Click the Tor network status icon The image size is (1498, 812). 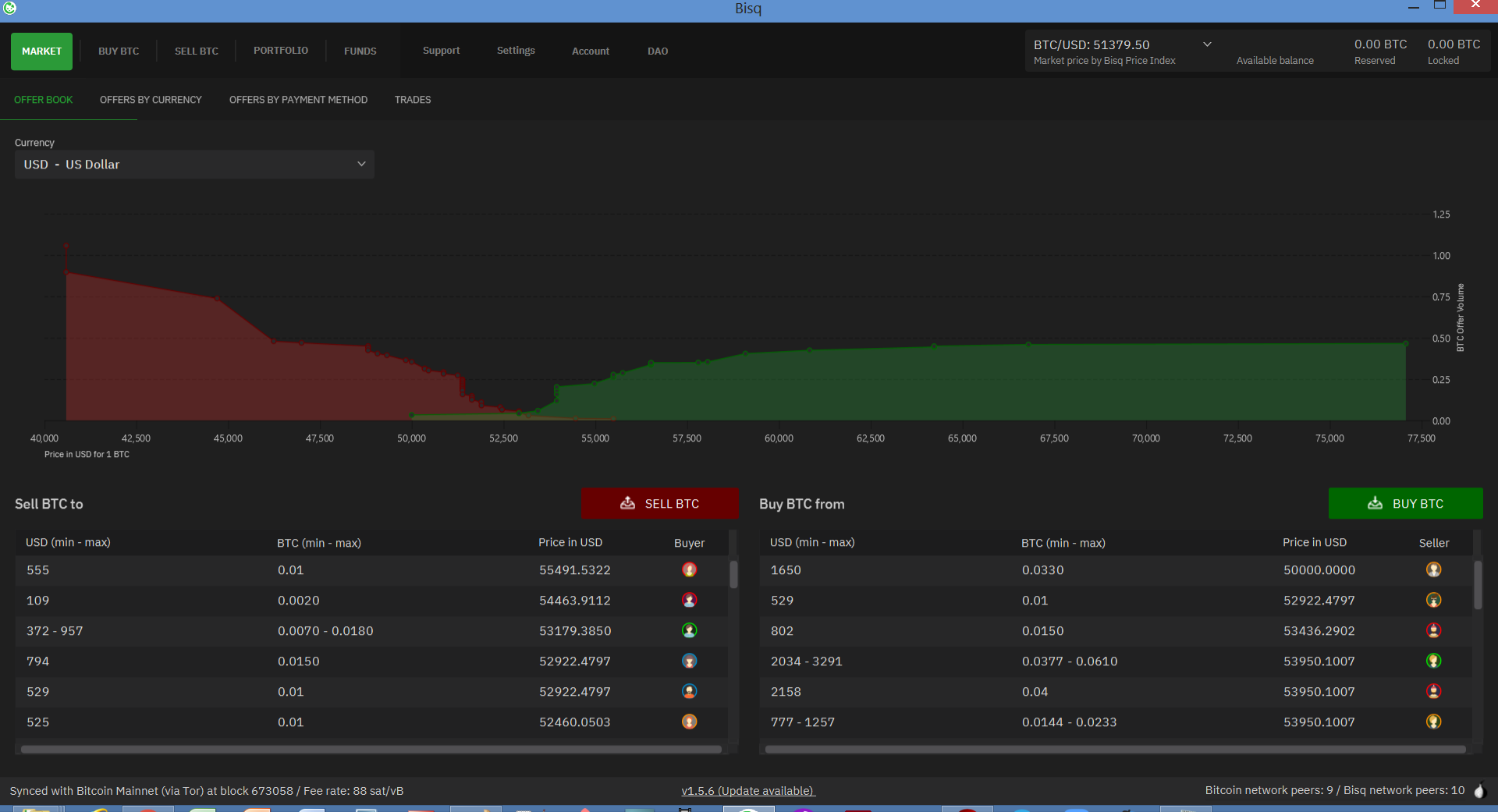(x=1479, y=791)
